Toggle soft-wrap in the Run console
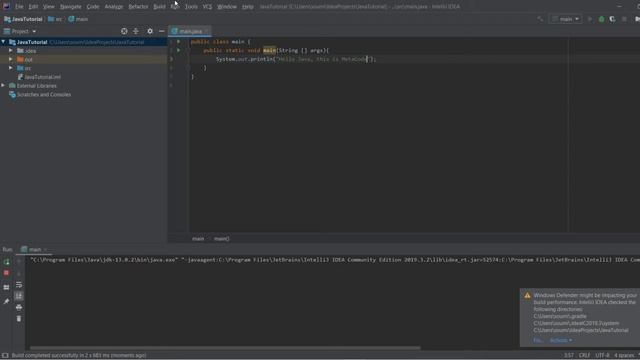 19,285
